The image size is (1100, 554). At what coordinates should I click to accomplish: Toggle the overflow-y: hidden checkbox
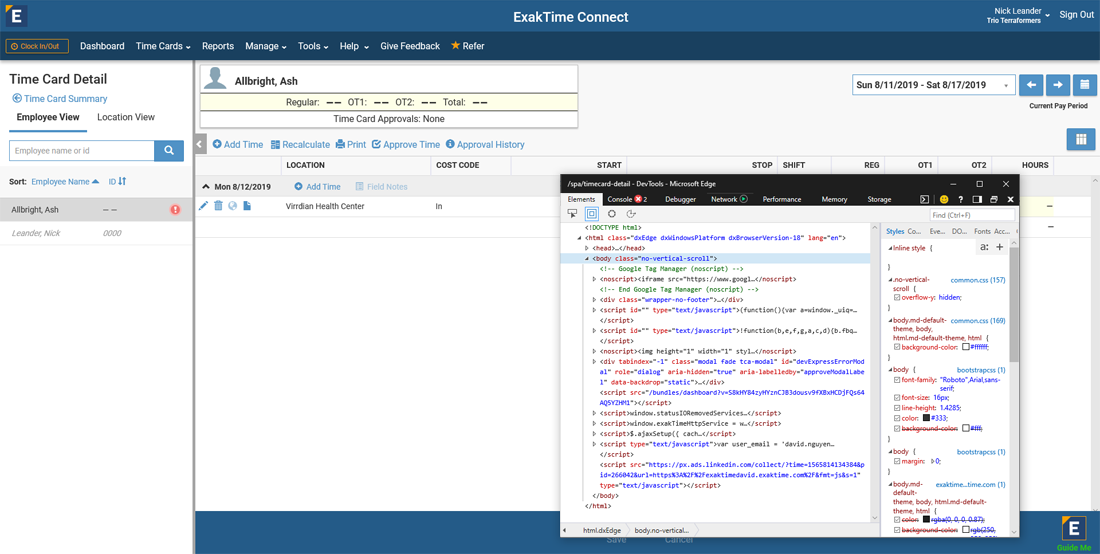(897, 297)
